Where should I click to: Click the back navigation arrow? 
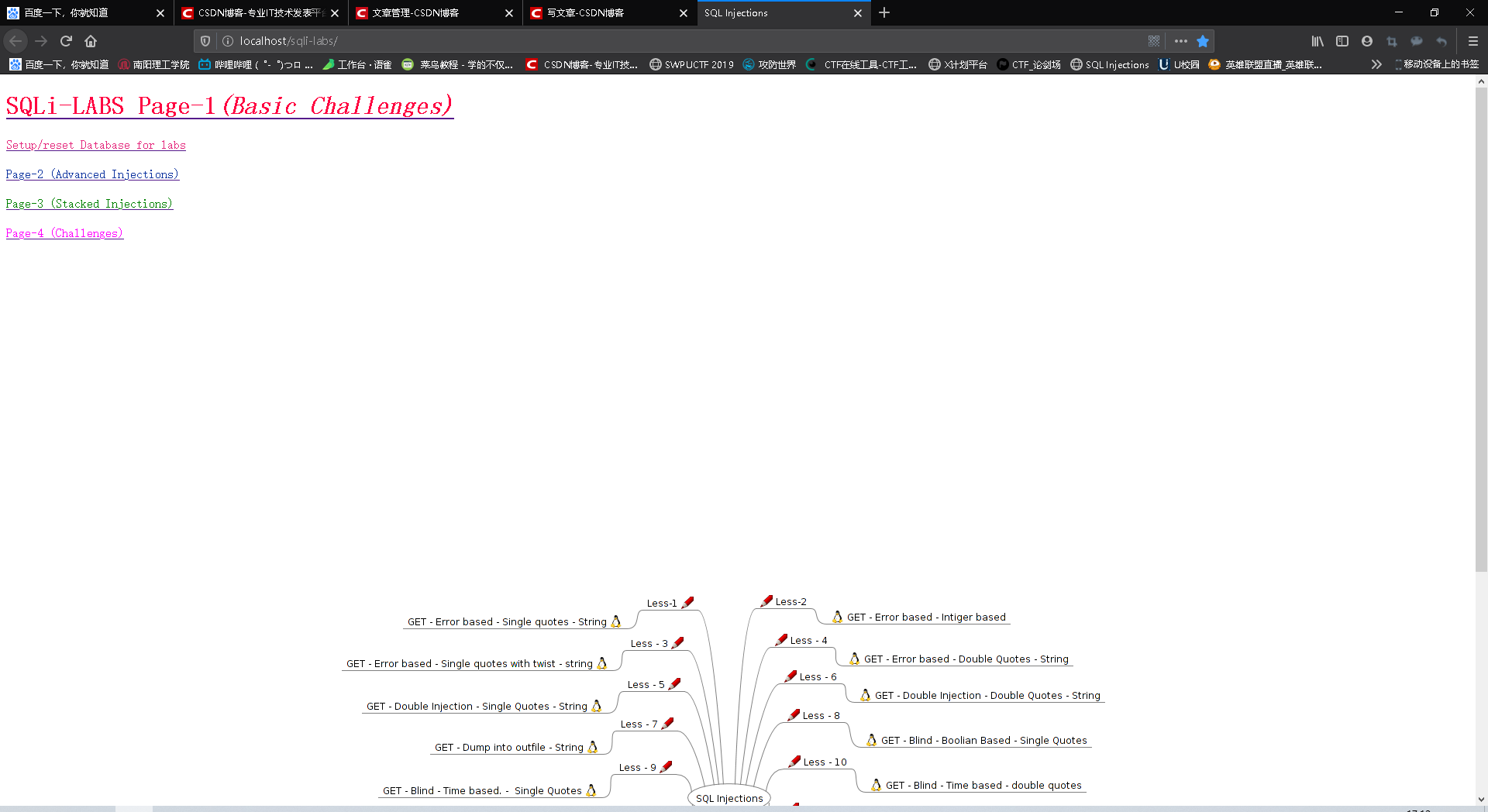click(15, 41)
